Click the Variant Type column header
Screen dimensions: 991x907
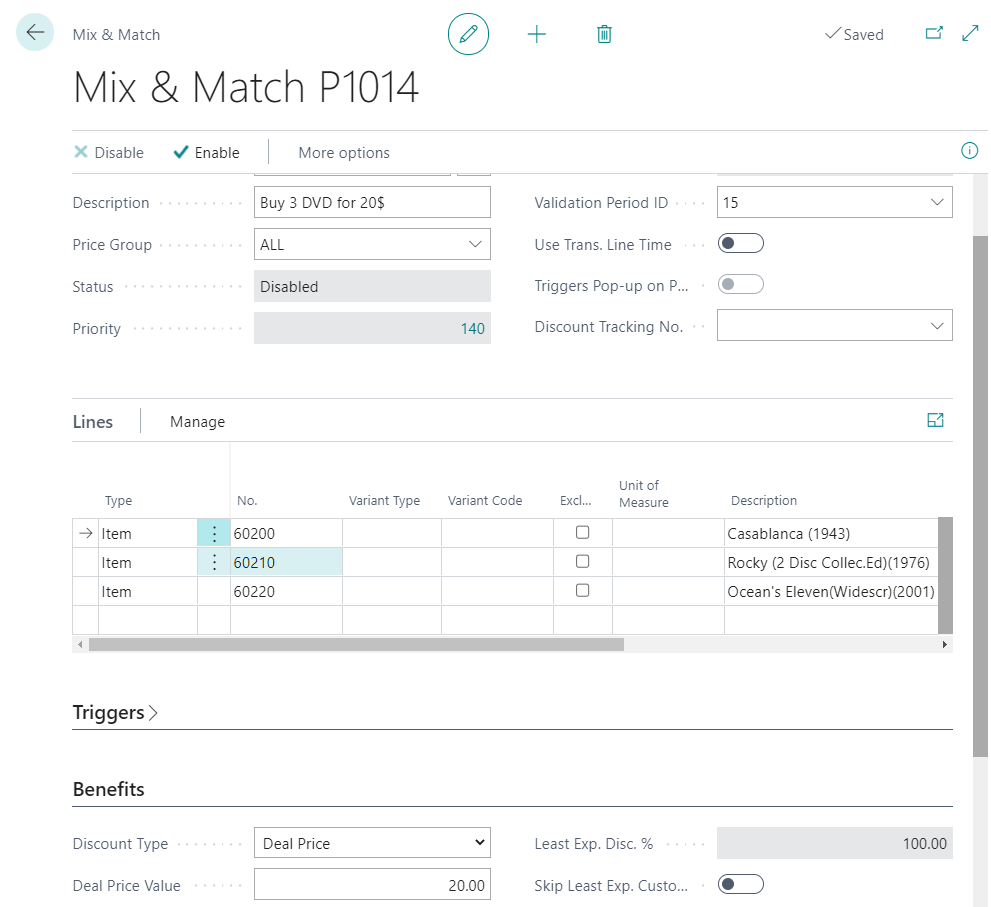[x=384, y=501]
